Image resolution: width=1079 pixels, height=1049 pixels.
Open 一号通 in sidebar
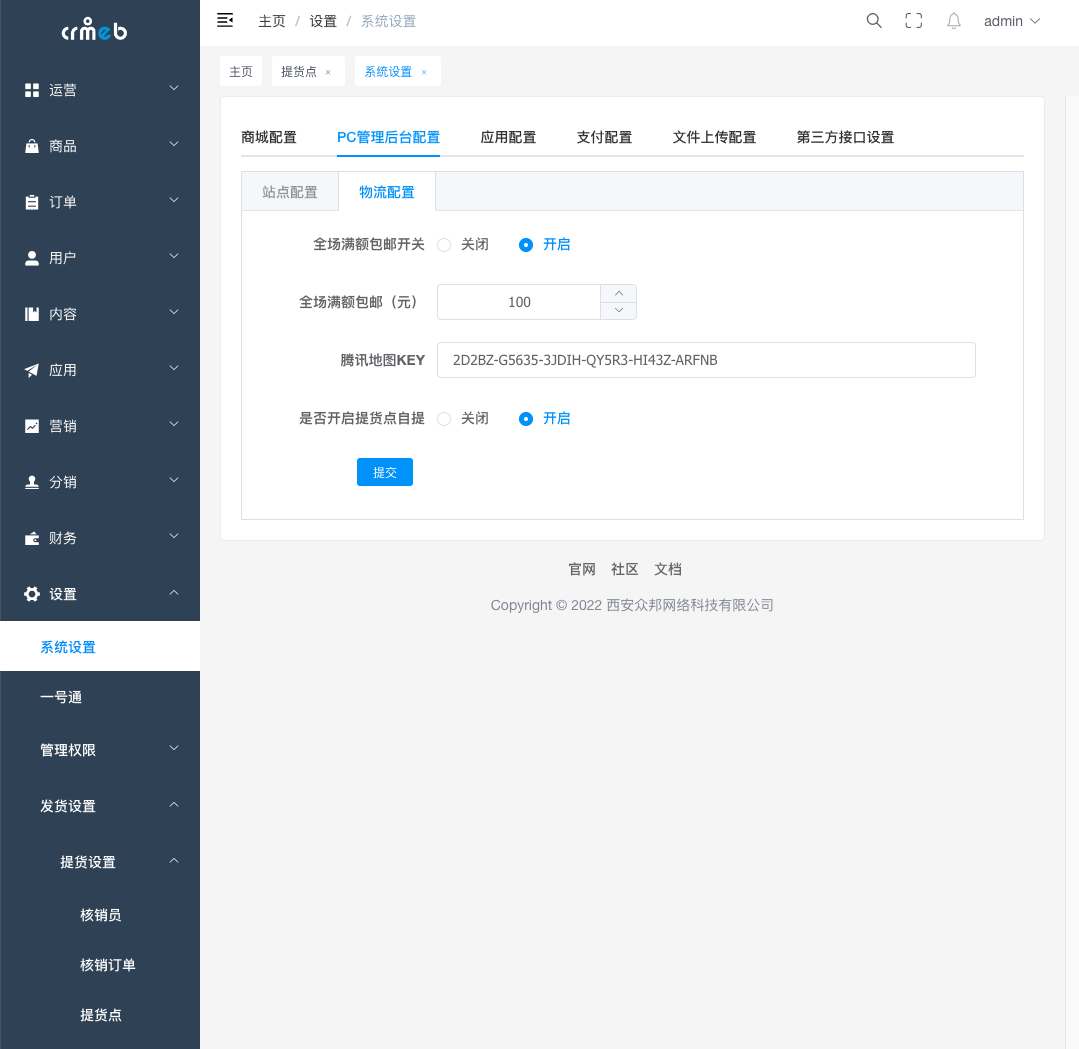tap(100, 697)
